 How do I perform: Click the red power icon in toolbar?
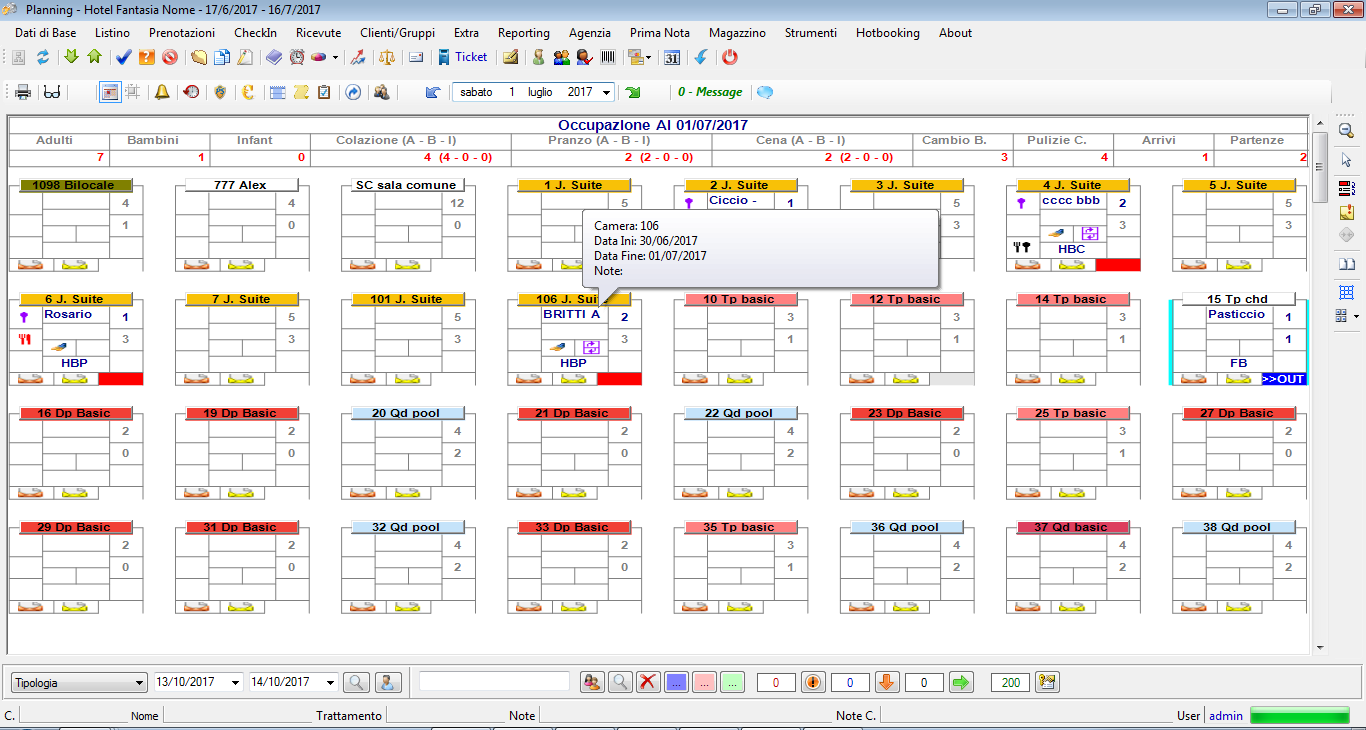point(730,57)
